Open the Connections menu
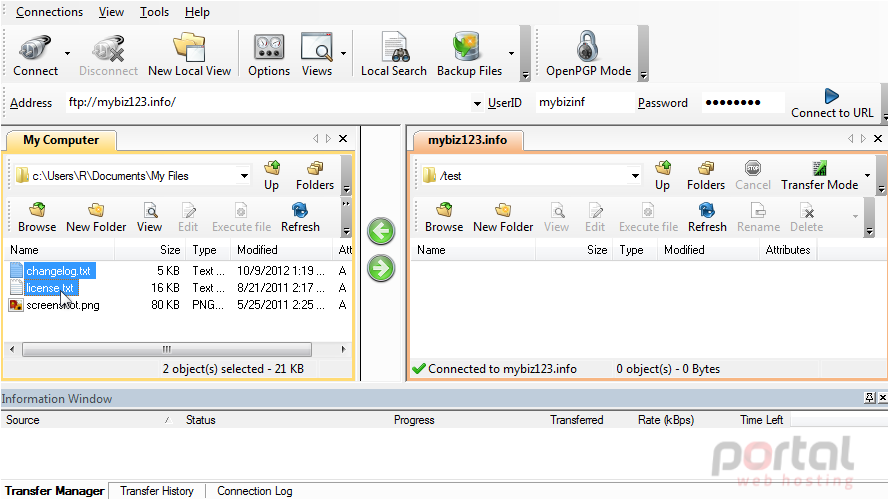The image size is (889, 500). coord(49,12)
